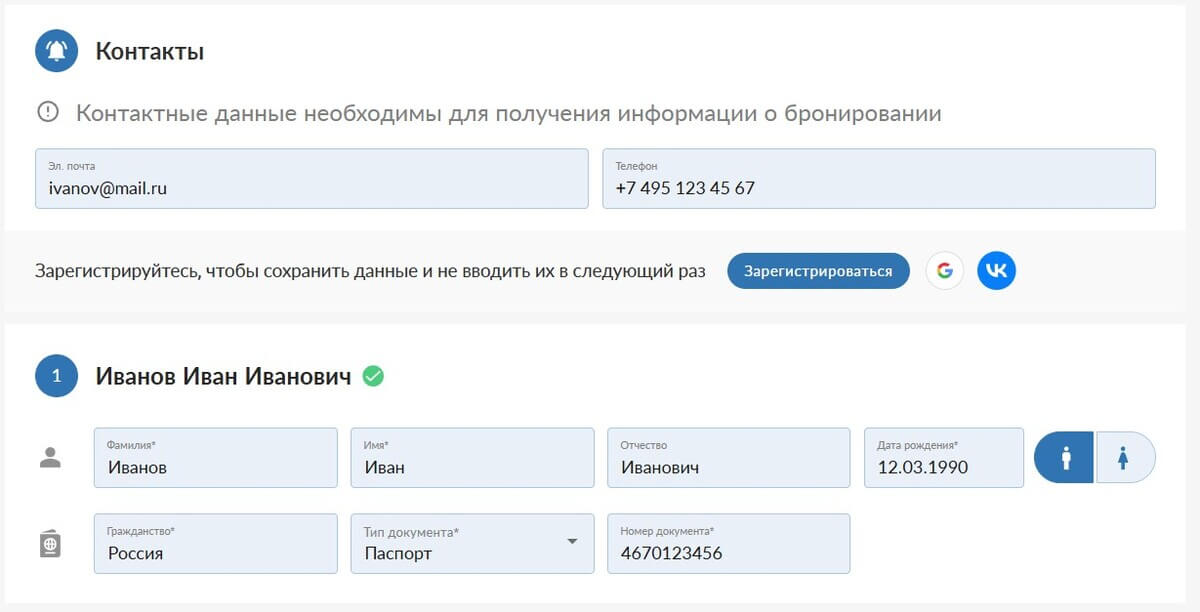Click the Гражданство field showing Россия

[216, 544]
